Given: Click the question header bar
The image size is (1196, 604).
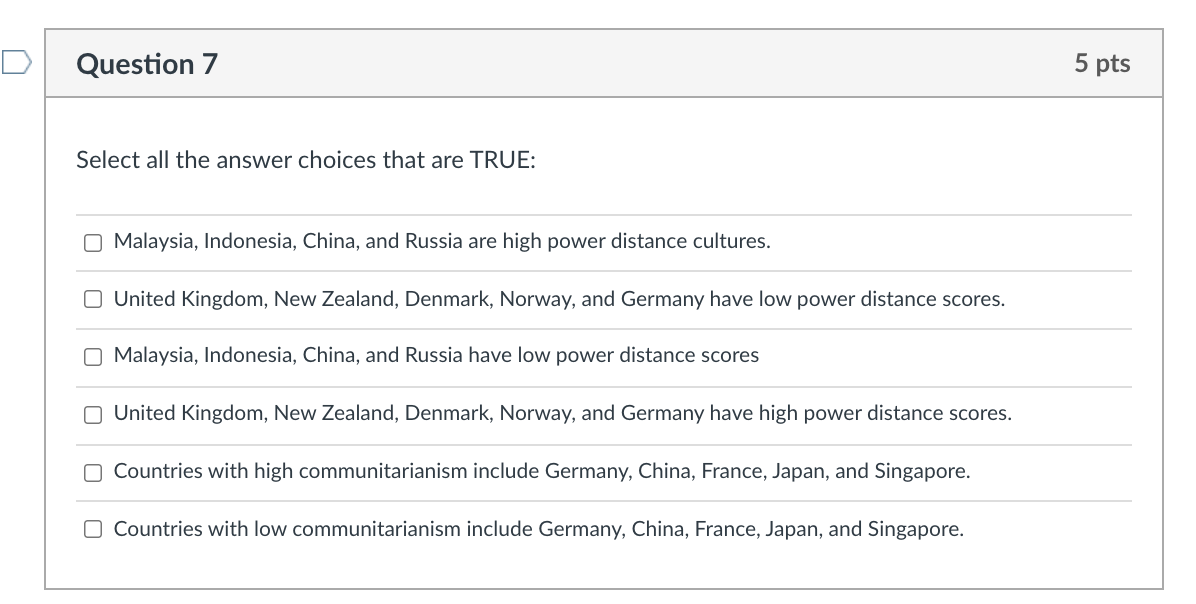Looking at the screenshot, I should [600, 62].
